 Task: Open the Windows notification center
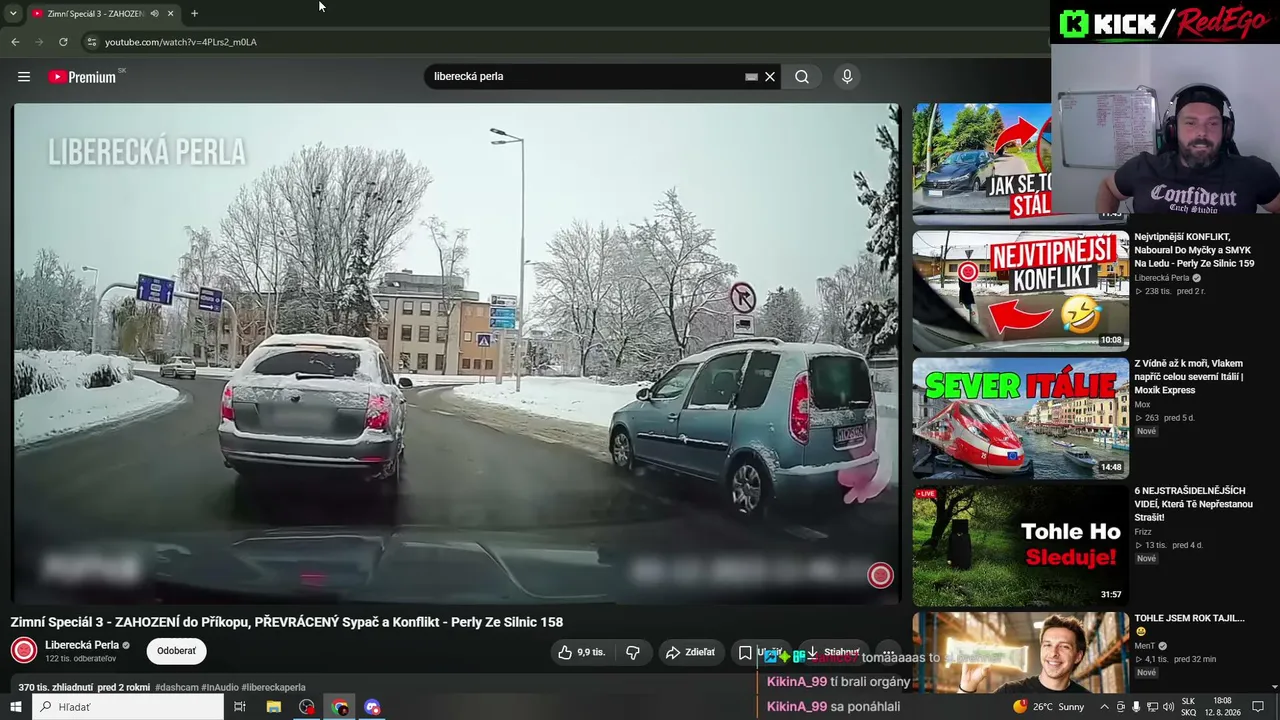(x=1258, y=707)
